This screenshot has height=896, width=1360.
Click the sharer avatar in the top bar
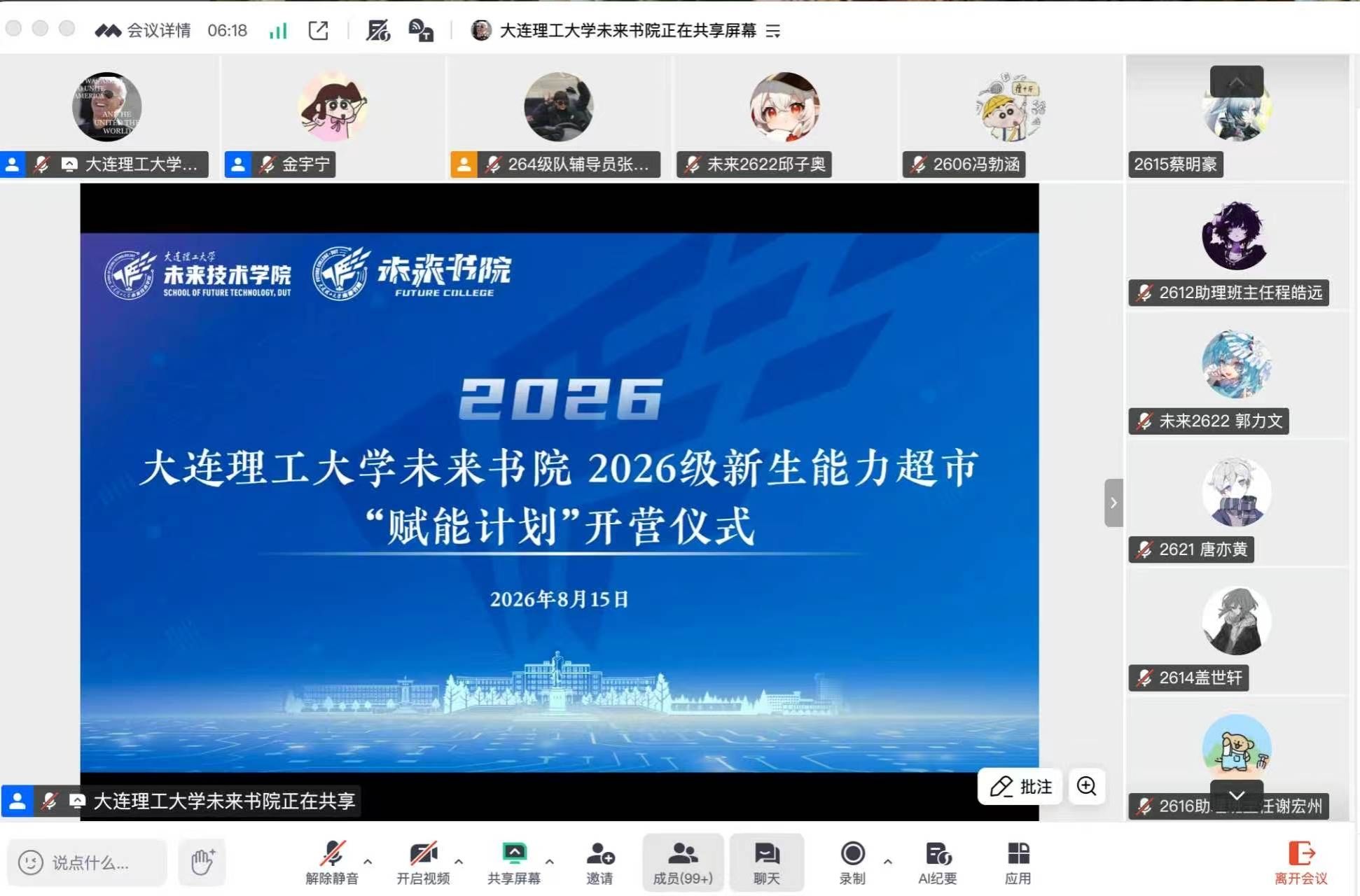481,30
